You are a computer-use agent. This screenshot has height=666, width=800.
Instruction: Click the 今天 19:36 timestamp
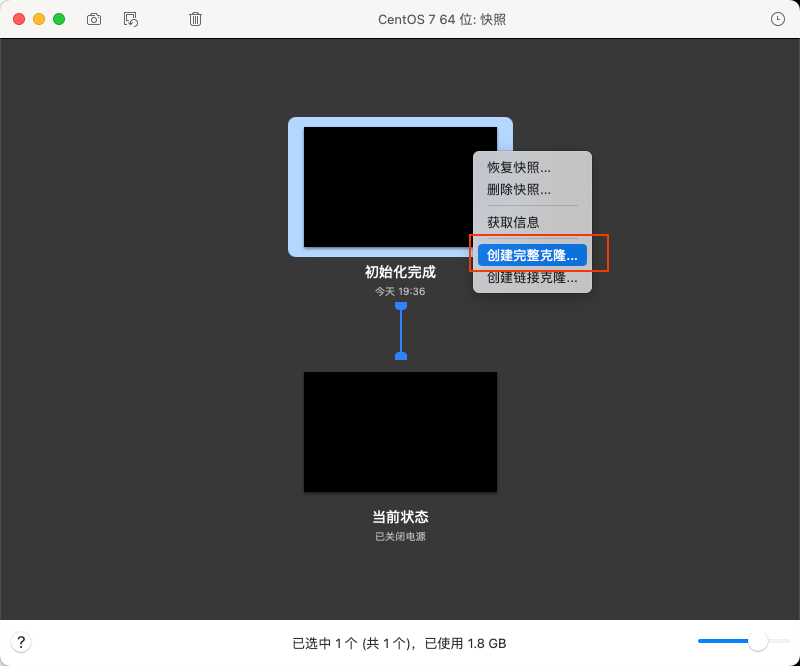coord(400,291)
